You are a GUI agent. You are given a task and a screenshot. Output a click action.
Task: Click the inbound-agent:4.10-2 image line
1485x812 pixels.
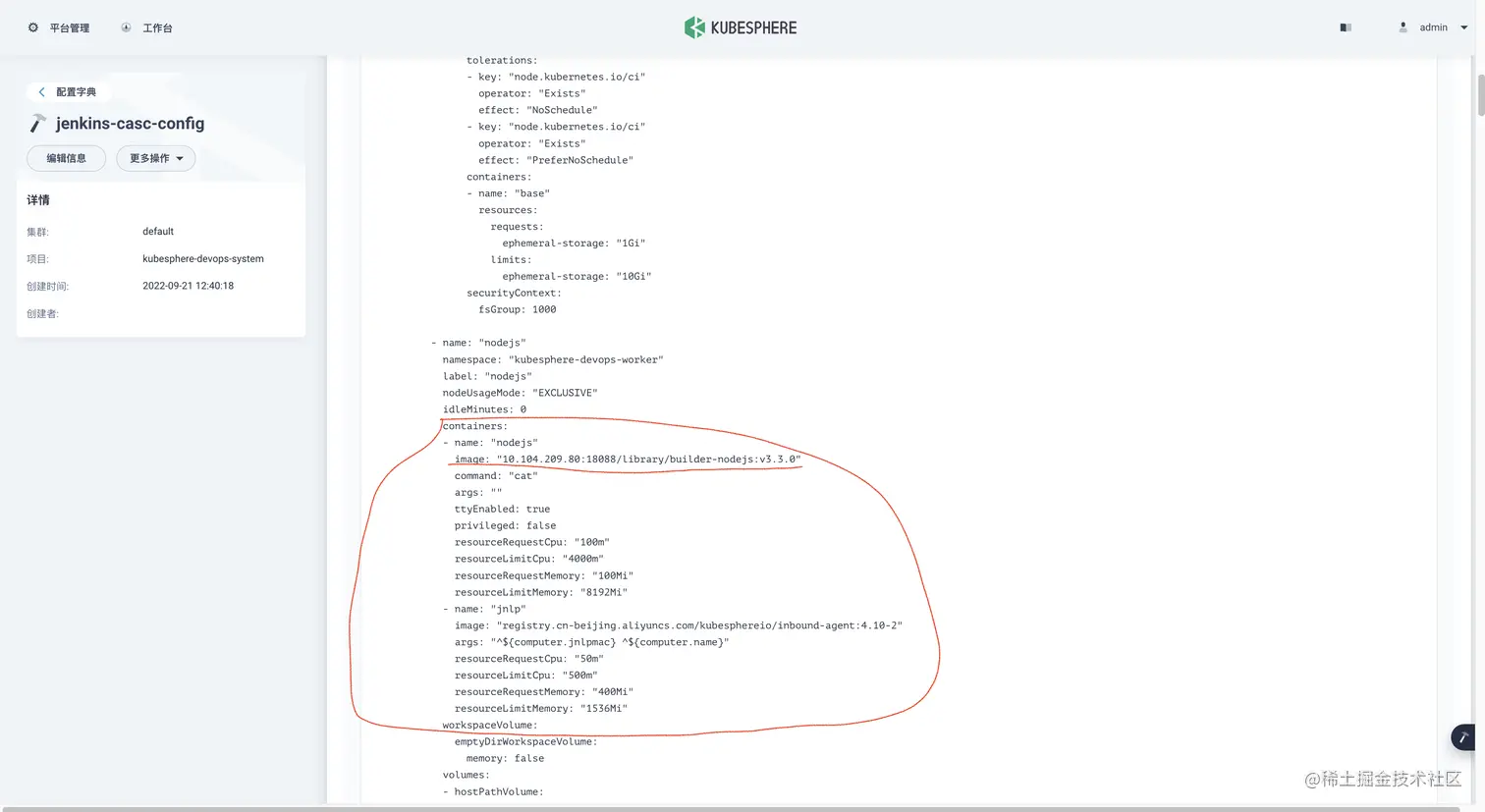click(678, 625)
